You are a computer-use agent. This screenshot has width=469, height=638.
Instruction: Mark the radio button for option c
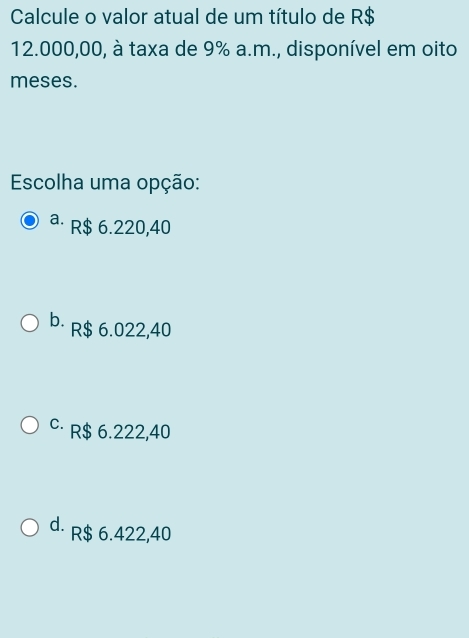click(x=30, y=425)
